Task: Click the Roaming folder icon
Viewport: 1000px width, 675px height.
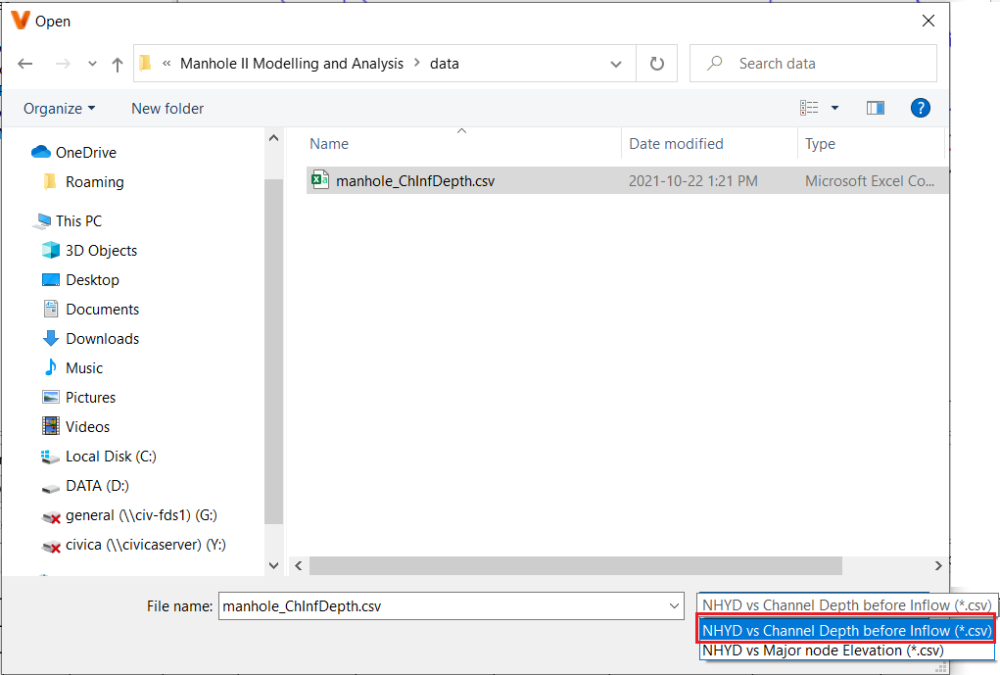Action: 50,181
